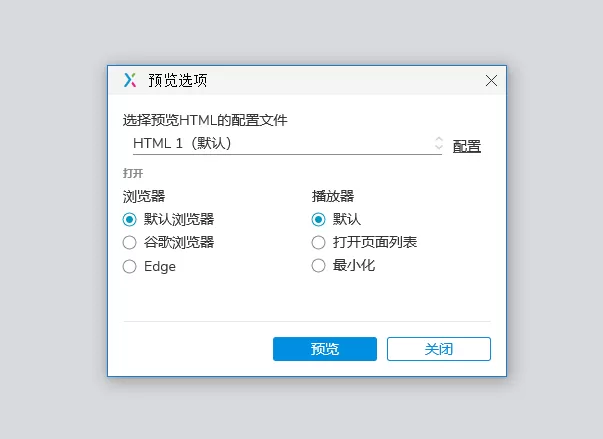Click the horizontal separator above the buttons
The height and width of the screenshot is (439, 603).
[x=307, y=321]
